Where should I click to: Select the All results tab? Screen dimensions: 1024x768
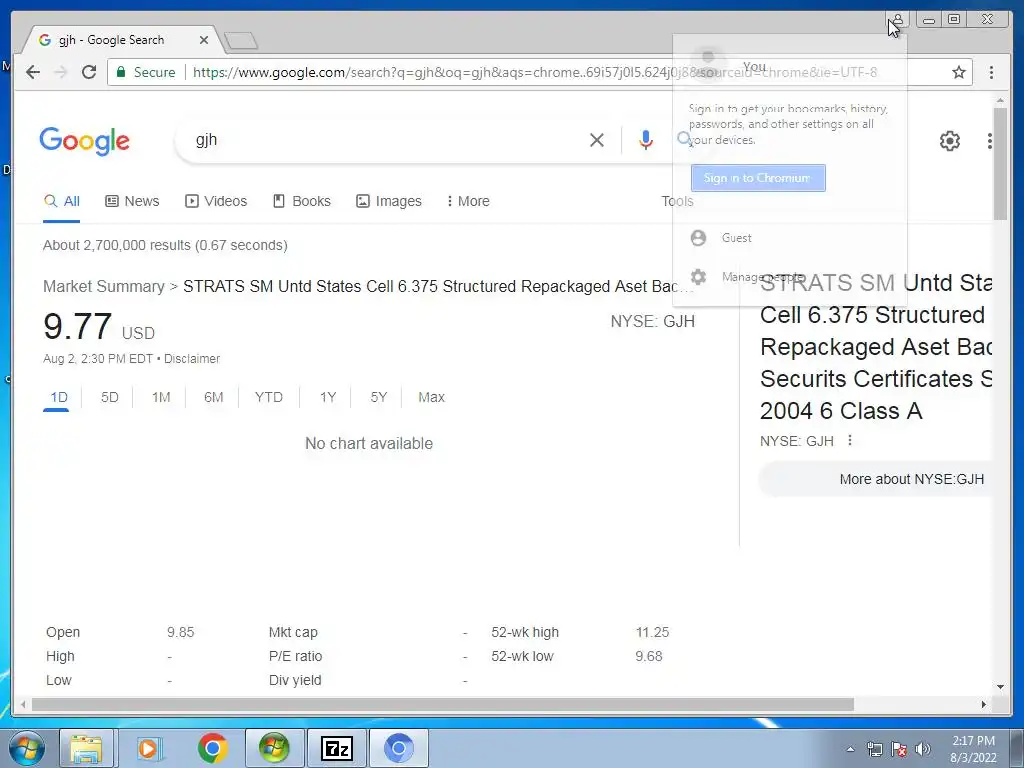61,201
